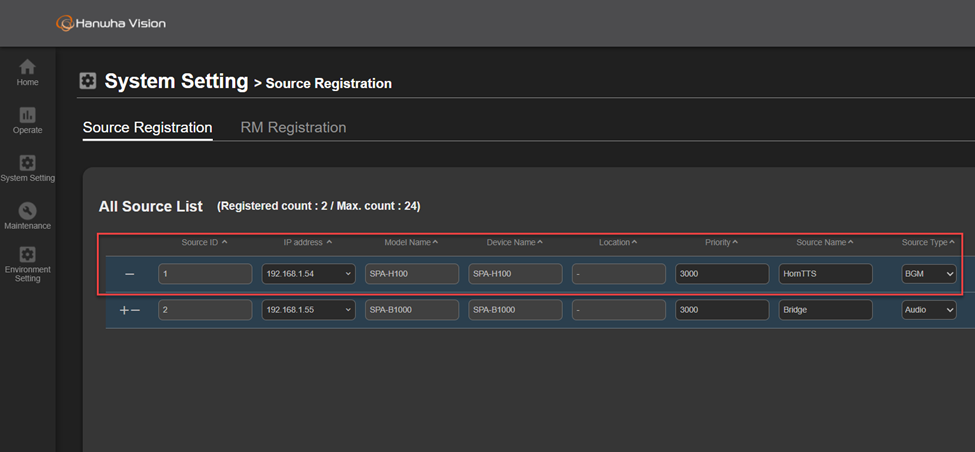Image resolution: width=975 pixels, height=452 pixels.
Task: Add a source using row 2 plus icon
Action: 124,310
